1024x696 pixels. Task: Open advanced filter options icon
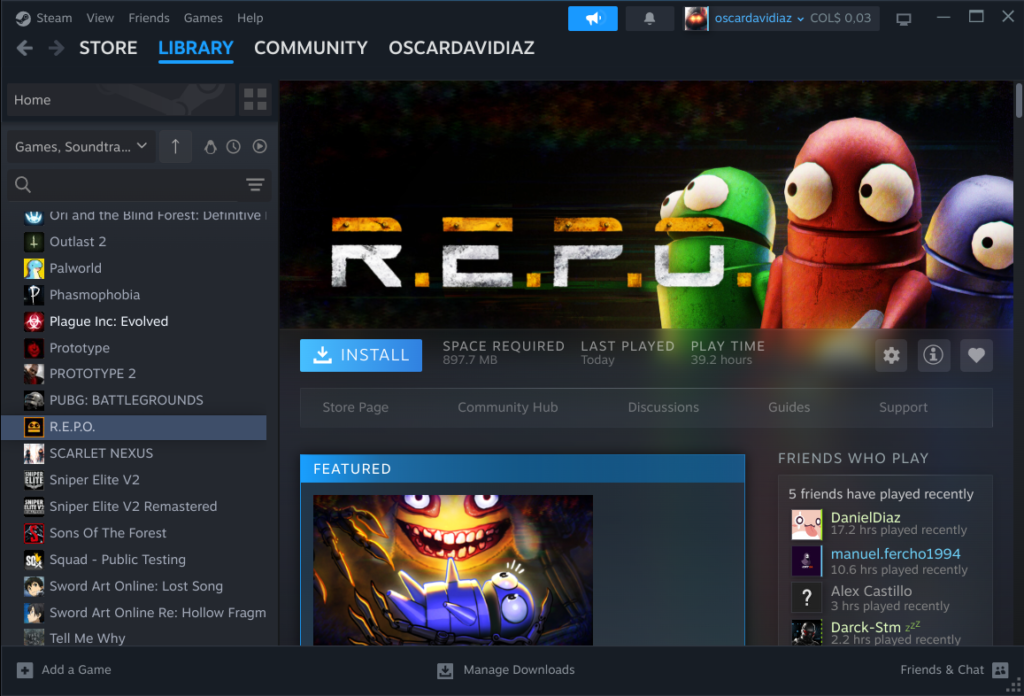click(255, 185)
